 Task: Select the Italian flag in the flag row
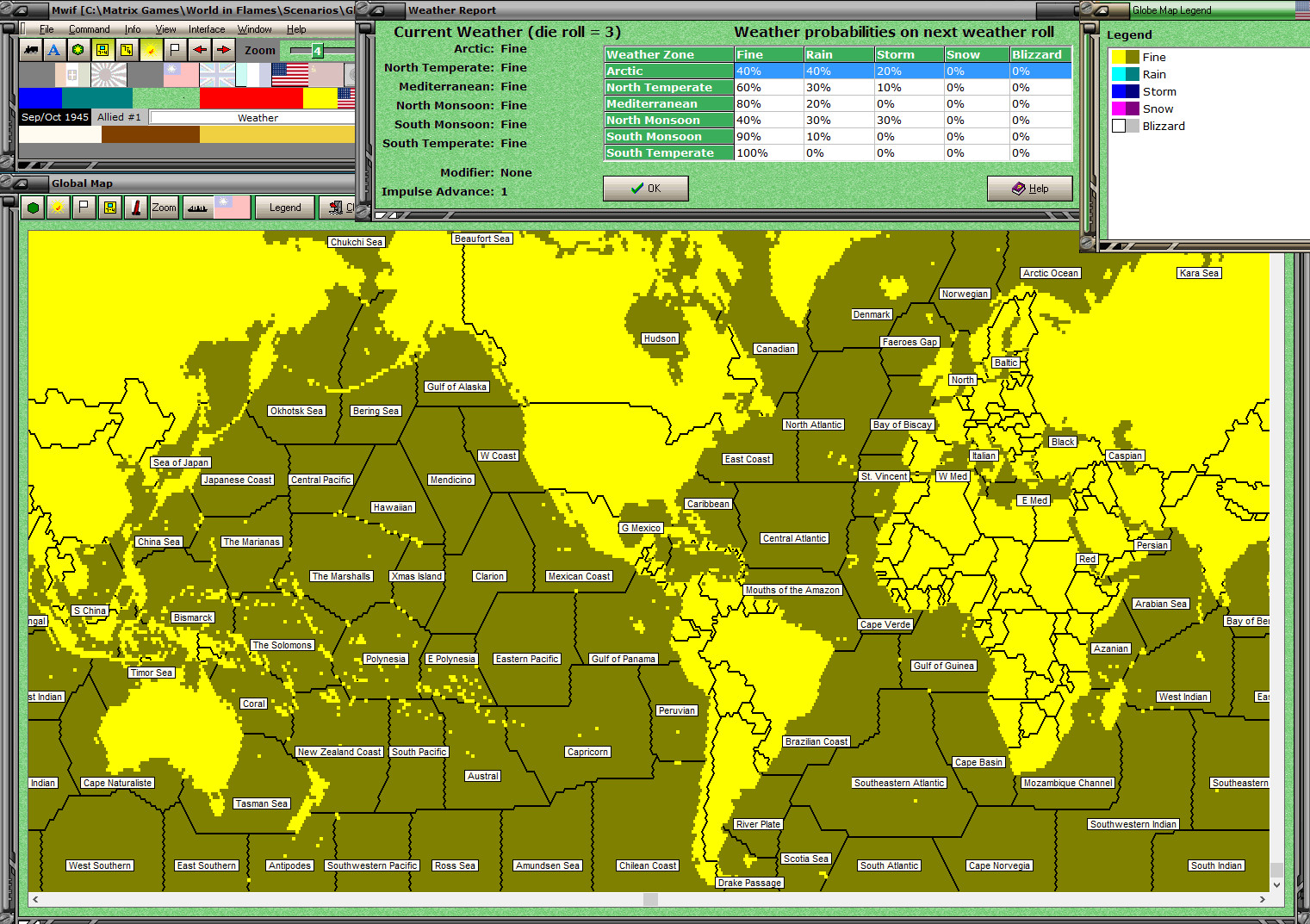pos(72,75)
